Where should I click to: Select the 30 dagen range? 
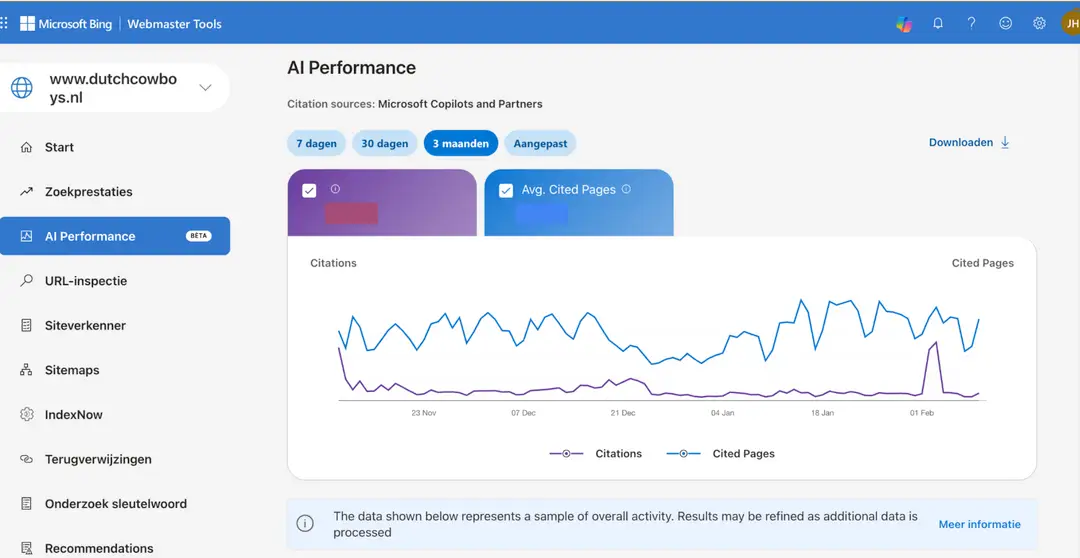click(x=385, y=143)
